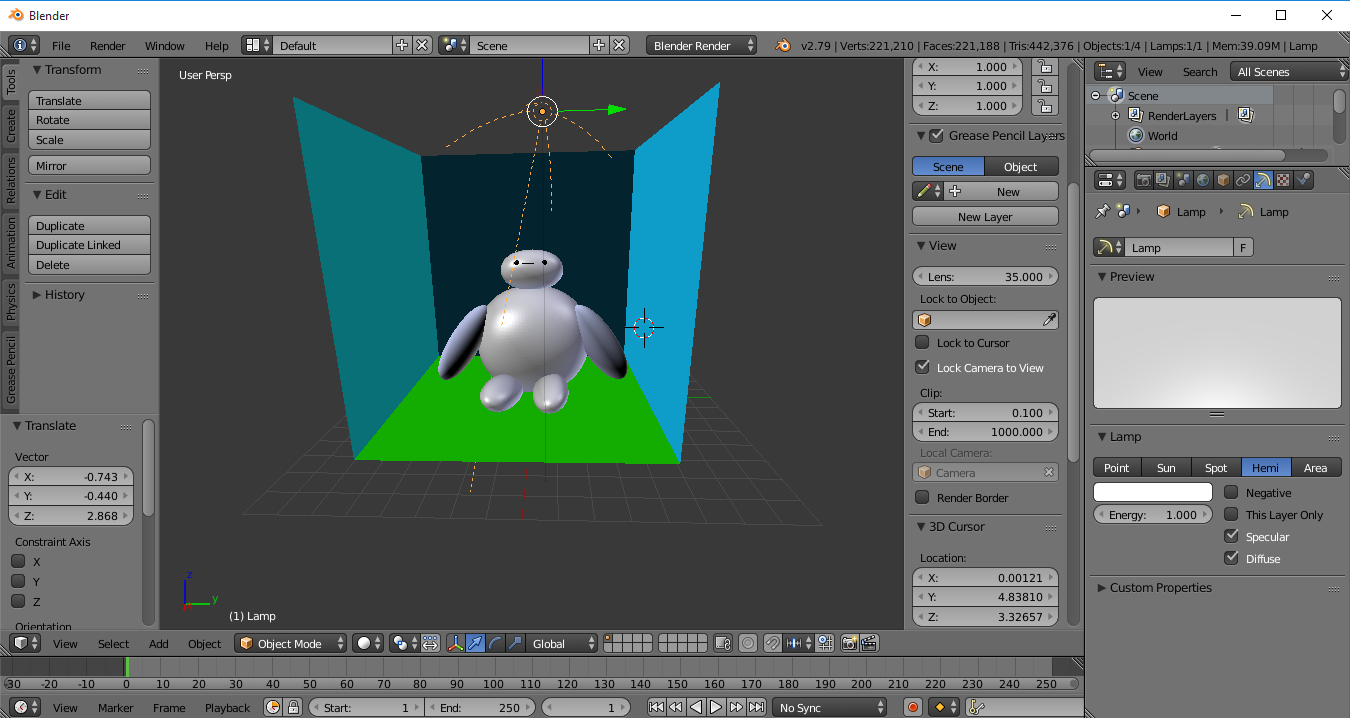Toggle the Grease Pencil Layers checkbox
The width and height of the screenshot is (1350, 718).
937,135
